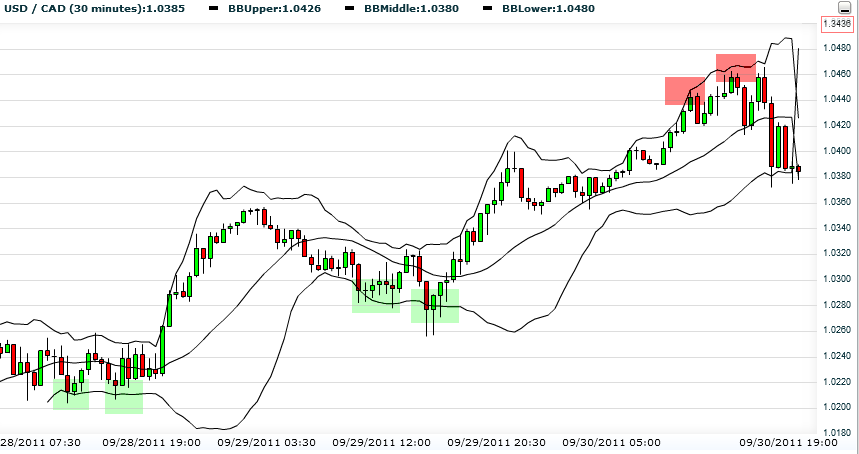Click the lower-left red highlighted zone
This screenshot has height=454, width=859.
[x=685, y=91]
